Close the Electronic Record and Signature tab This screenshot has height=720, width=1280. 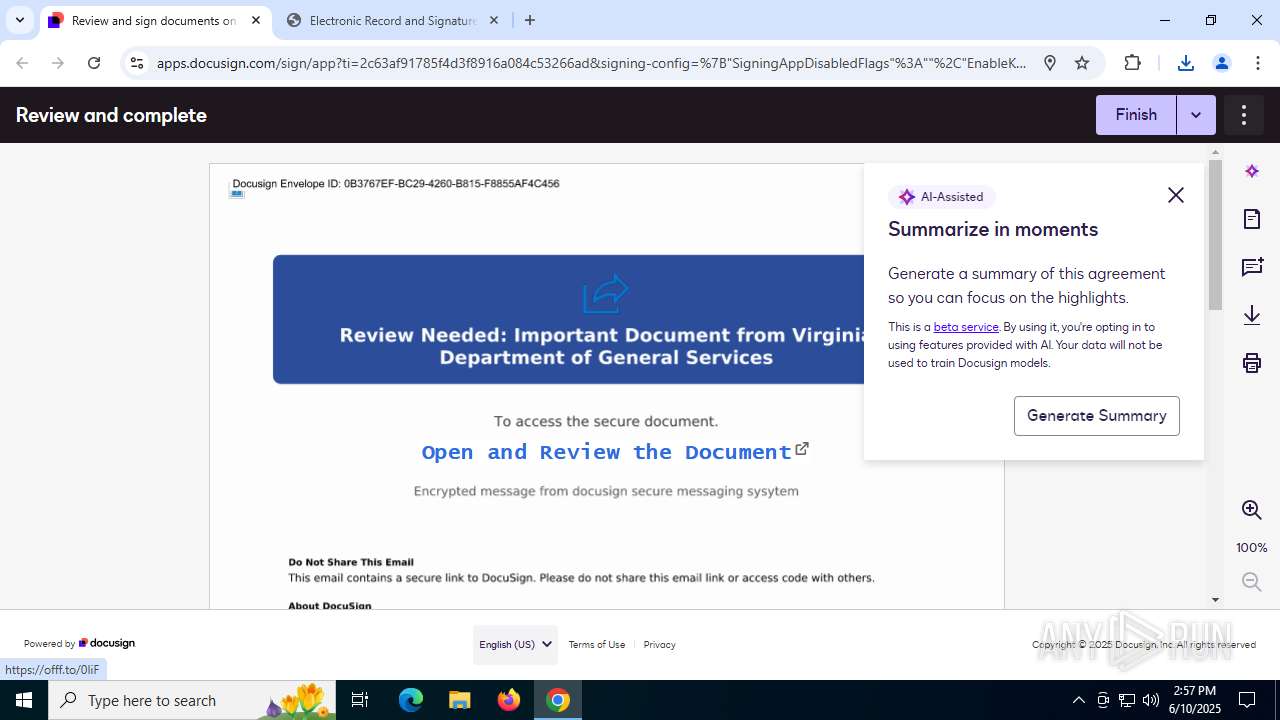pyautogui.click(x=494, y=20)
